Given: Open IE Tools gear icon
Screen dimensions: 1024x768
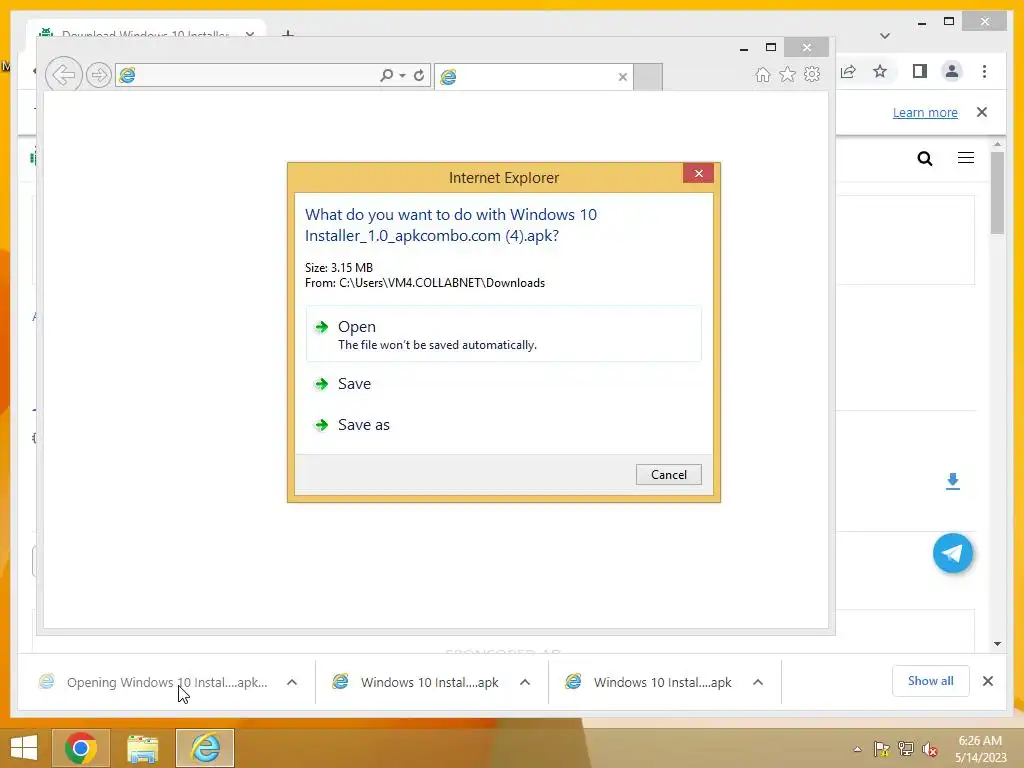Looking at the screenshot, I should click(x=812, y=74).
